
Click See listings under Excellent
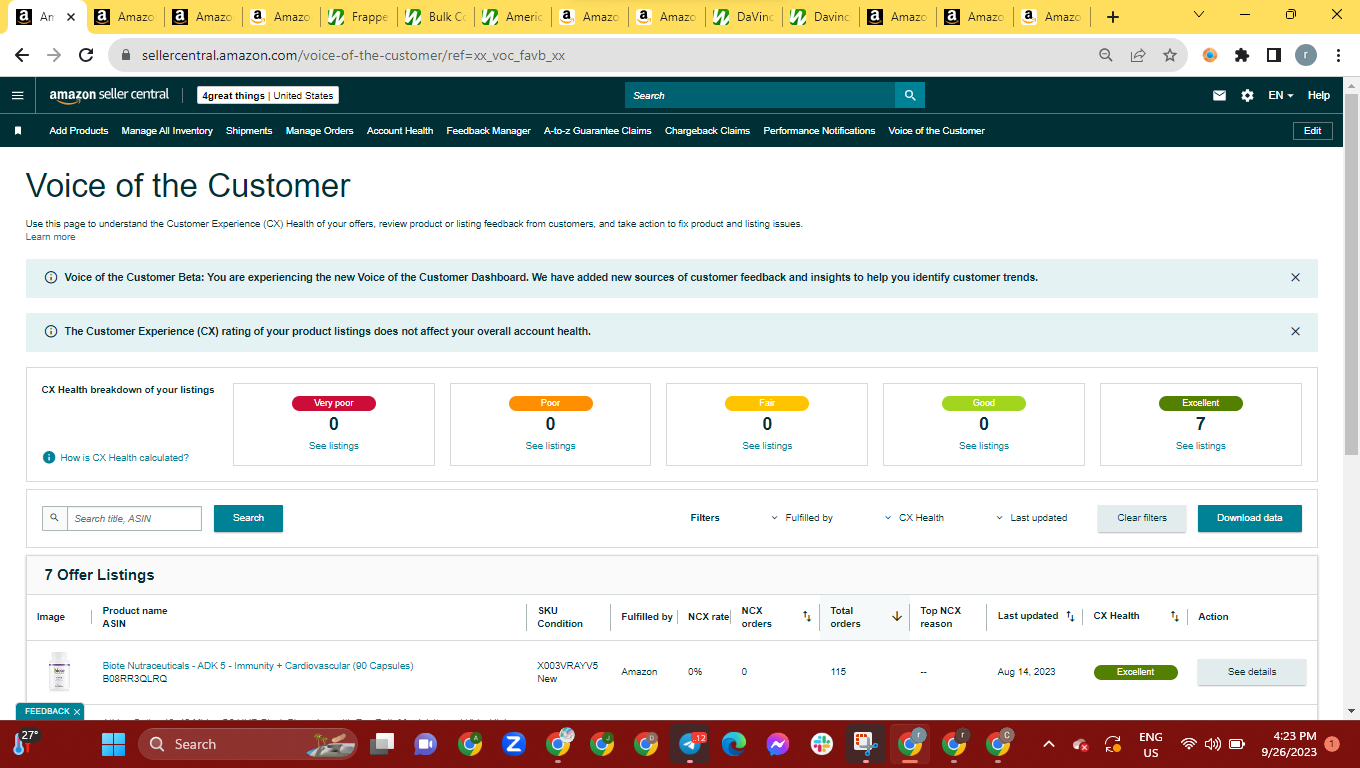1201,446
